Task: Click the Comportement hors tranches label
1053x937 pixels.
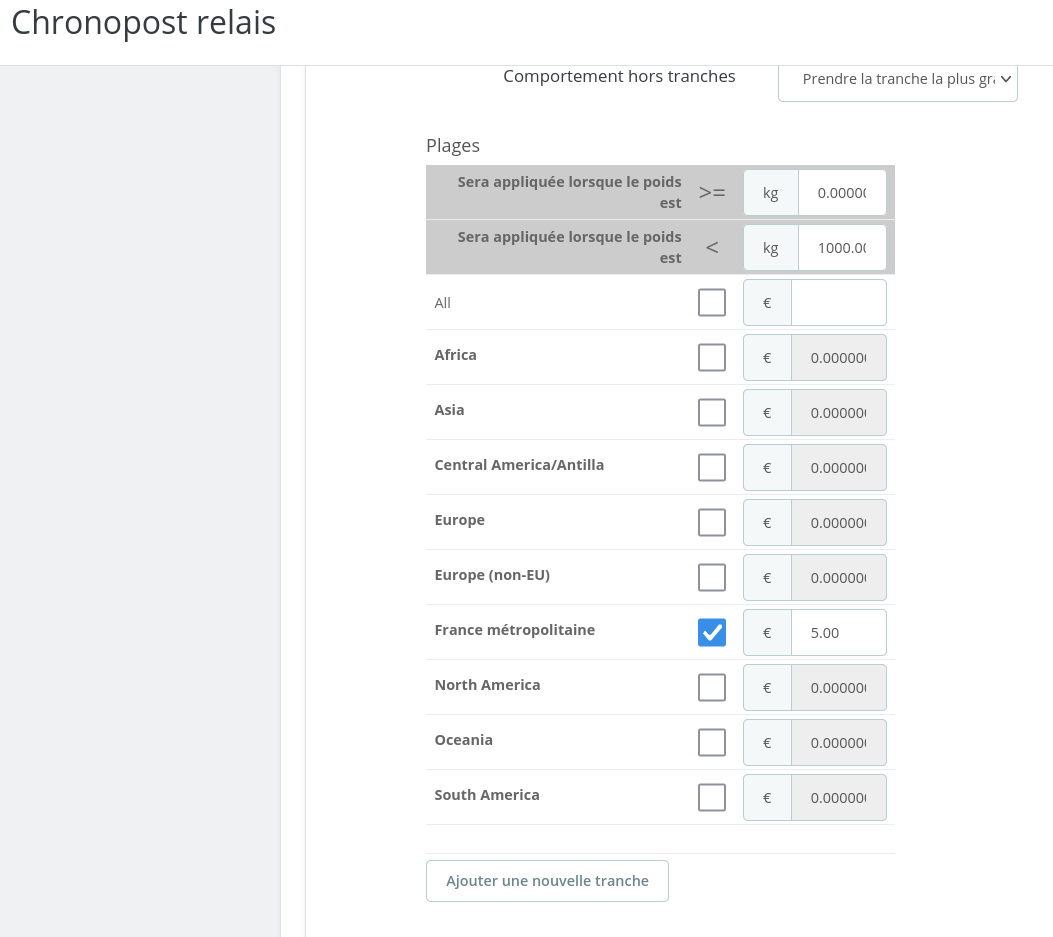Action: pyautogui.click(x=619, y=77)
